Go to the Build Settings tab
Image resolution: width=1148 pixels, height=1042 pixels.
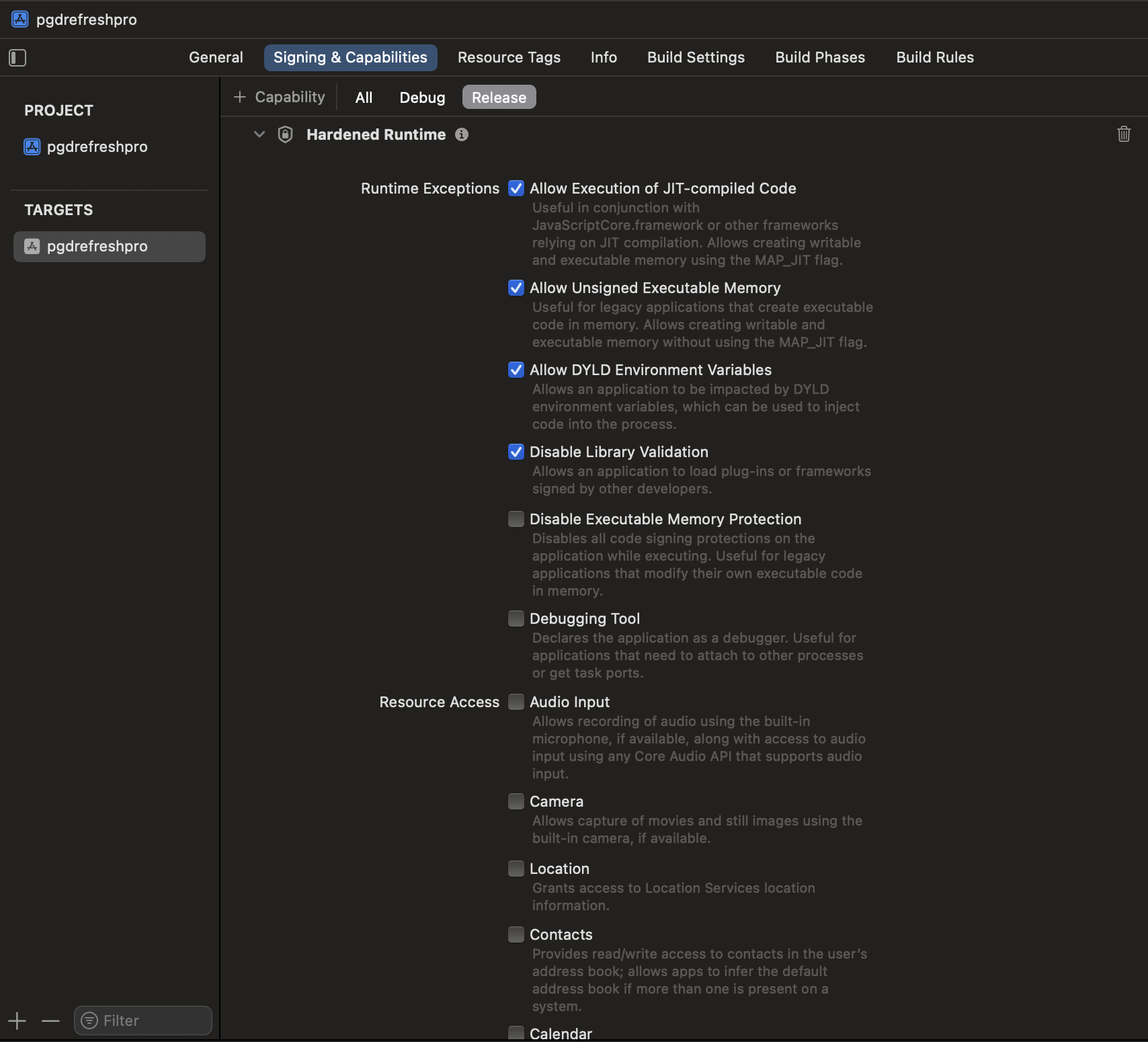696,58
